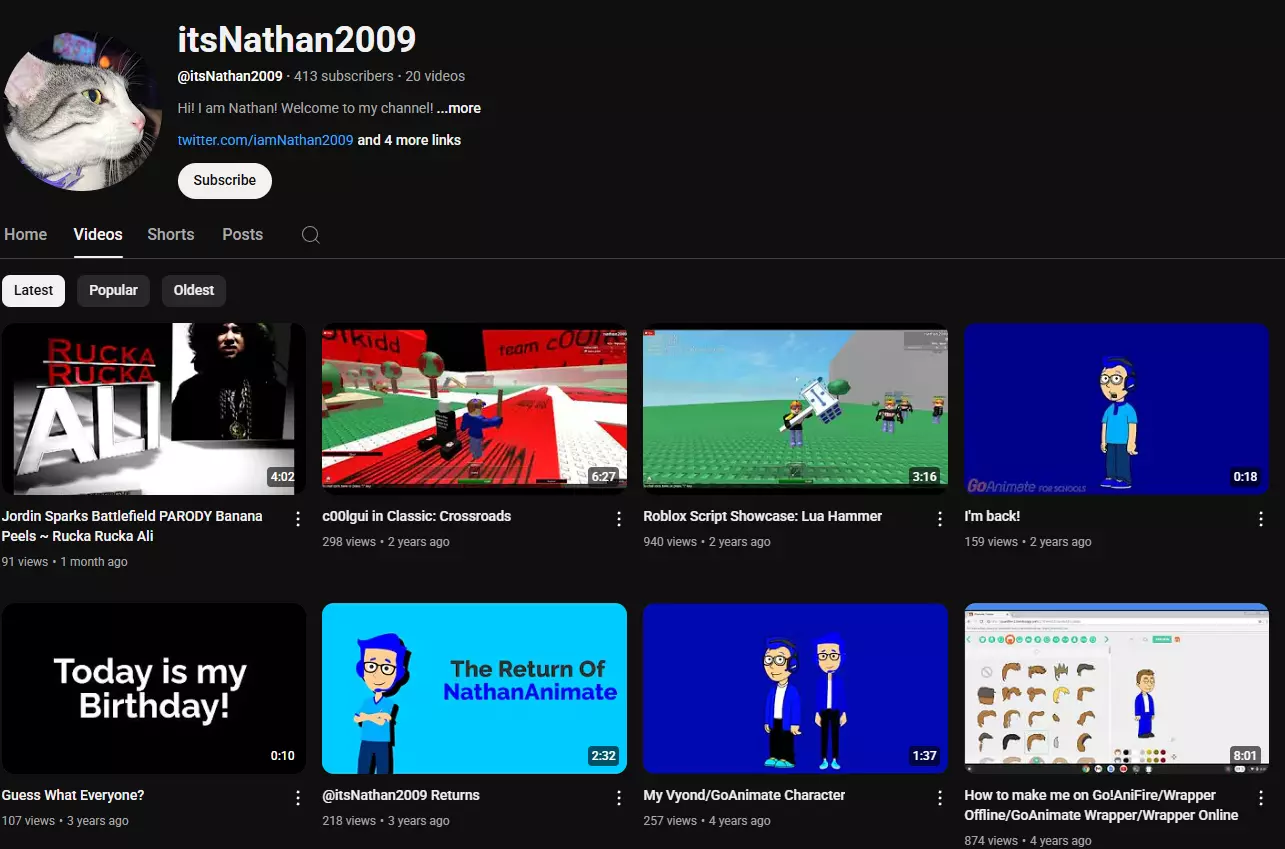Image resolution: width=1285 pixels, height=849 pixels.
Task: Play the red c00lkidd Roblox thumbnail video
Action: pyautogui.click(x=475, y=409)
